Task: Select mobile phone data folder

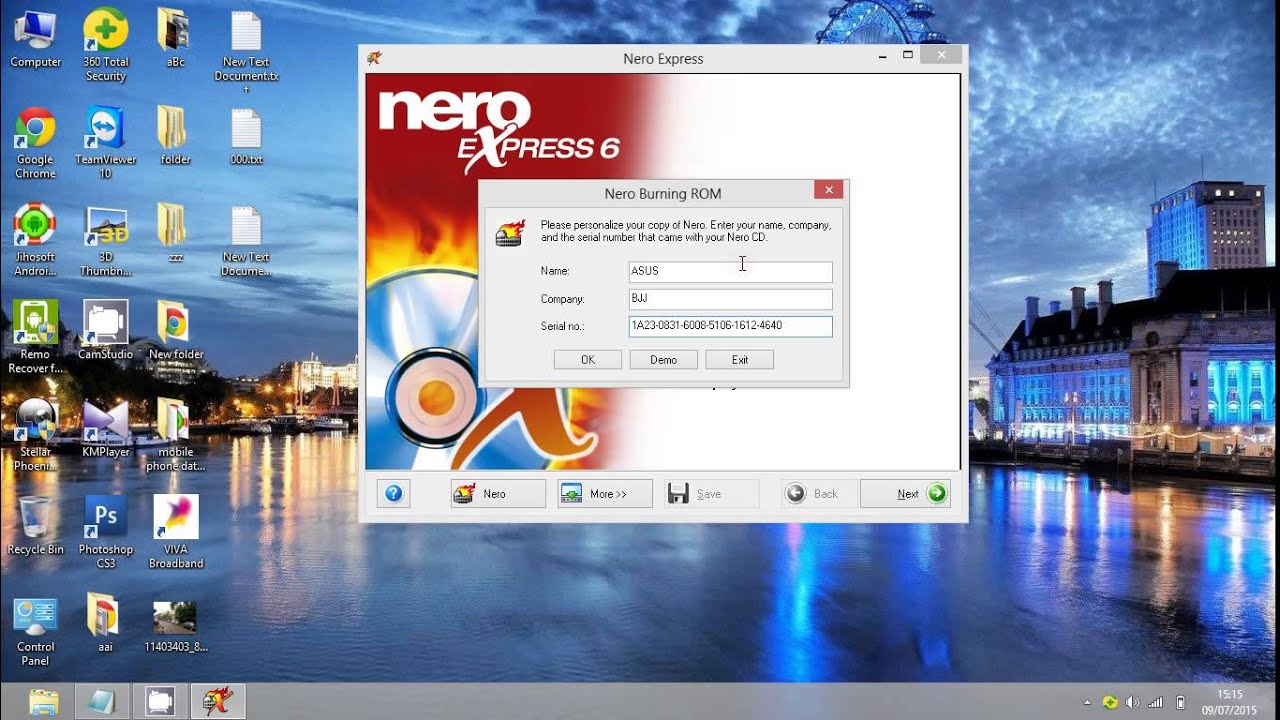Action: (x=175, y=435)
